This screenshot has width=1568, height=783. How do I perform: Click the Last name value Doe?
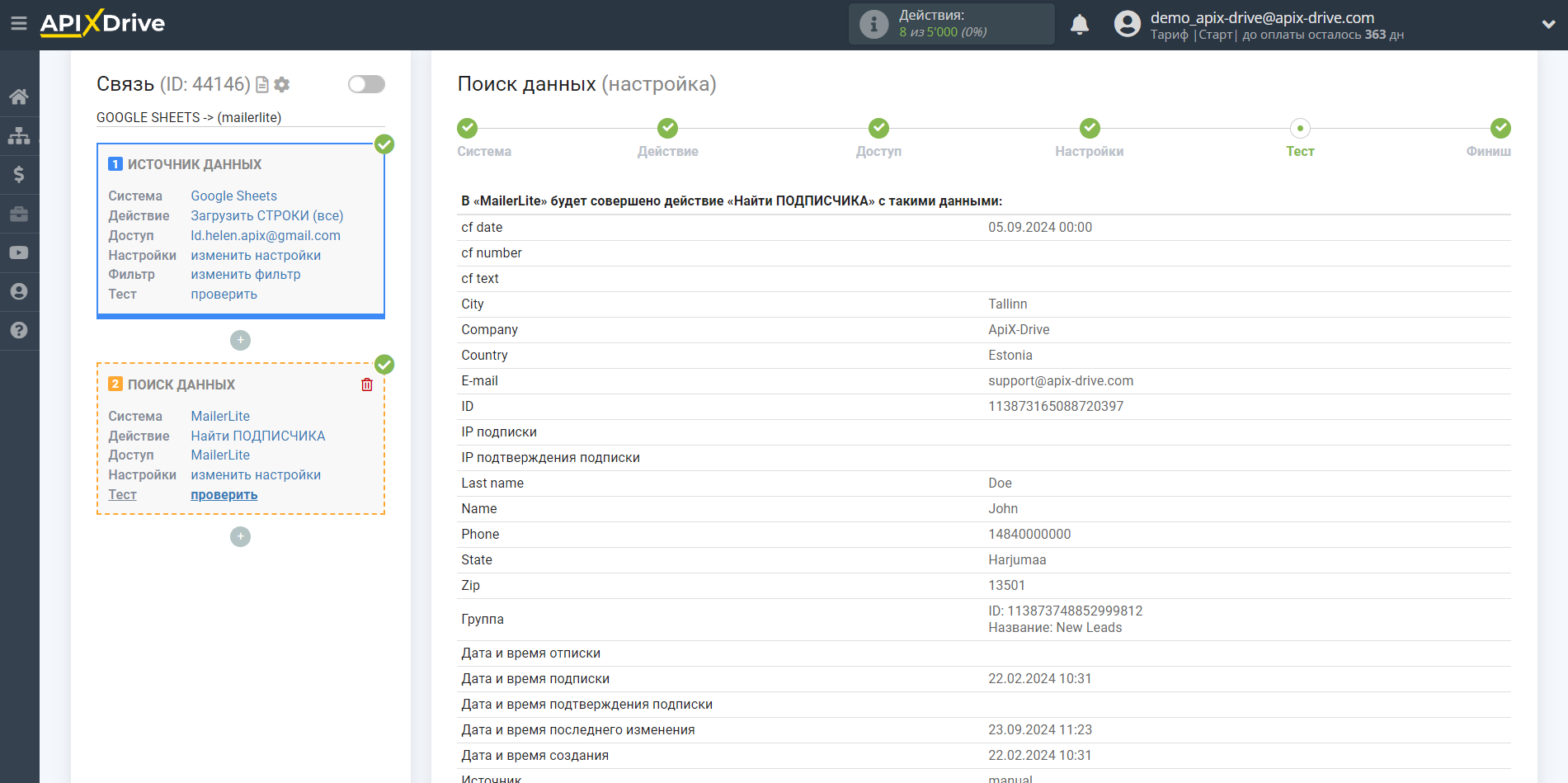[x=1000, y=483]
